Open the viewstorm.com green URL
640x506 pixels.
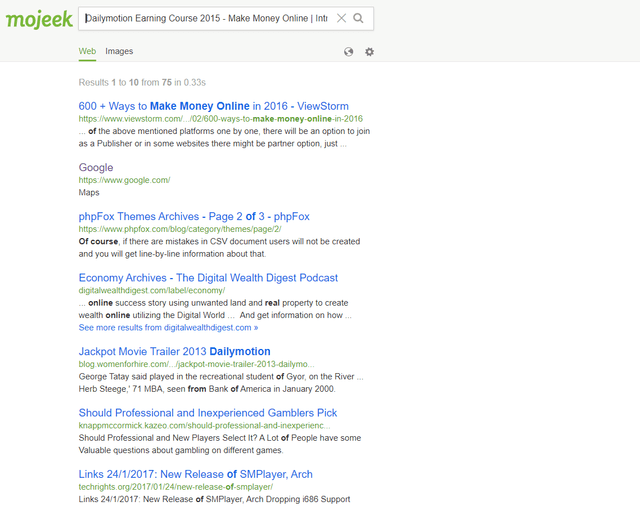click(x=221, y=119)
